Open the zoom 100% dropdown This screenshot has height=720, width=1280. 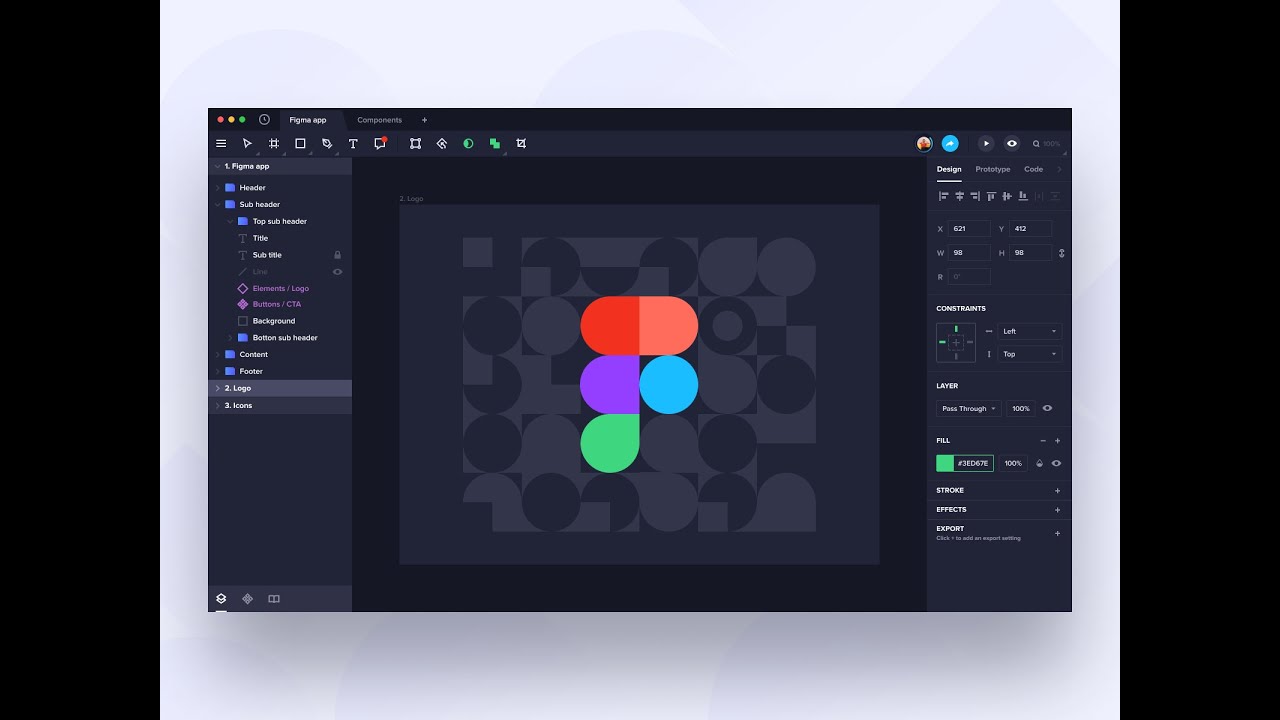(x=1046, y=144)
